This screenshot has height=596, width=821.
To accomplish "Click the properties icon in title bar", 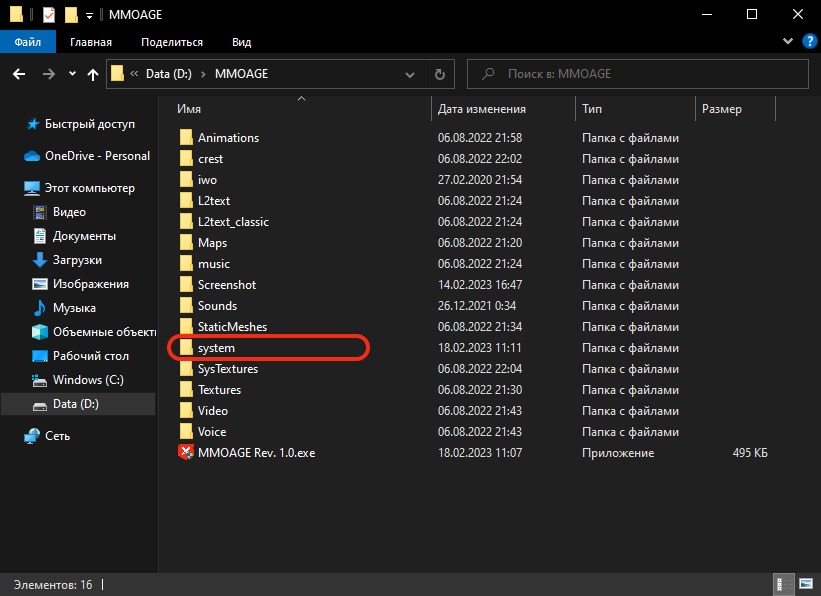I will (49, 15).
